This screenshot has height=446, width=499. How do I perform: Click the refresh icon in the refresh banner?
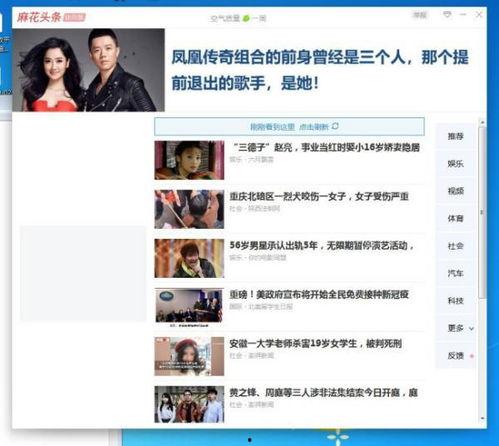335,126
